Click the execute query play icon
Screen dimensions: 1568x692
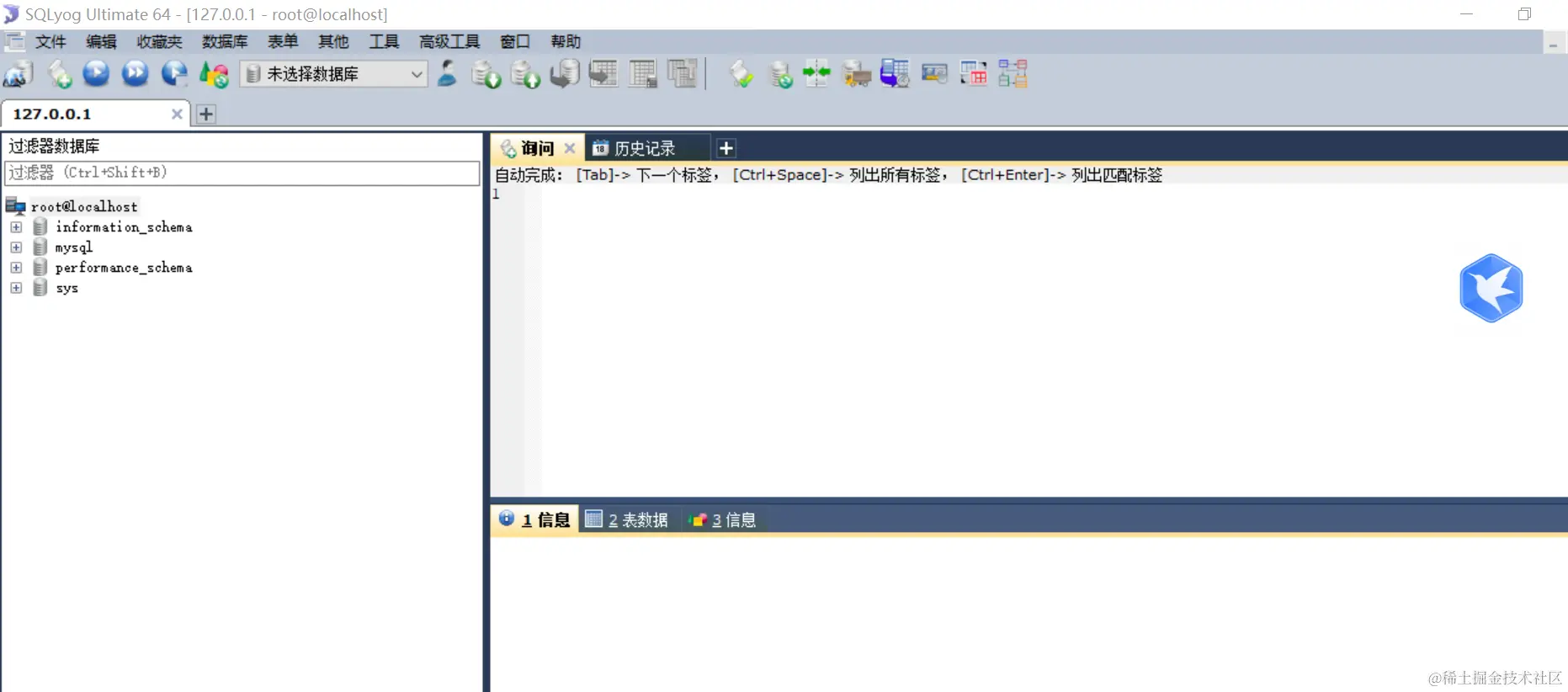pyautogui.click(x=96, y=73)
